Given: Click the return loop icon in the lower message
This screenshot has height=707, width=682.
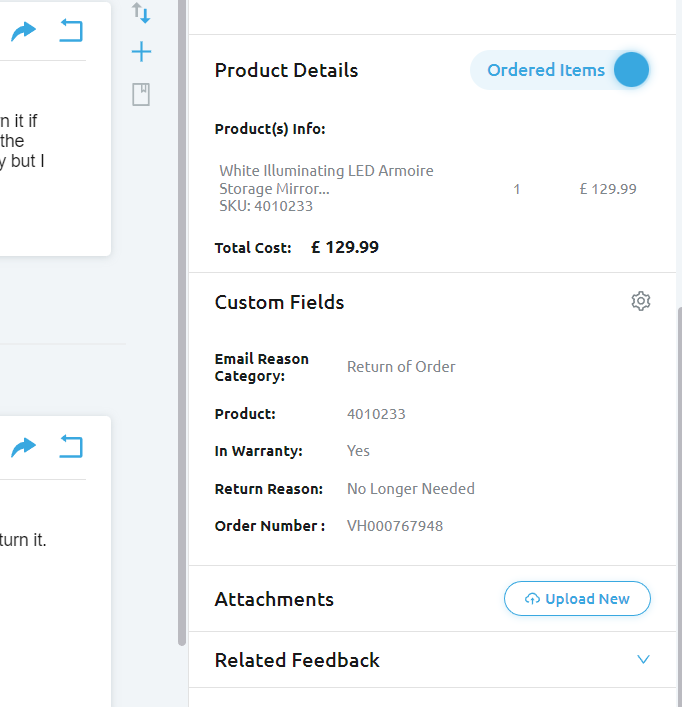Looking at the screenshot, I should (x=70, y=446).
